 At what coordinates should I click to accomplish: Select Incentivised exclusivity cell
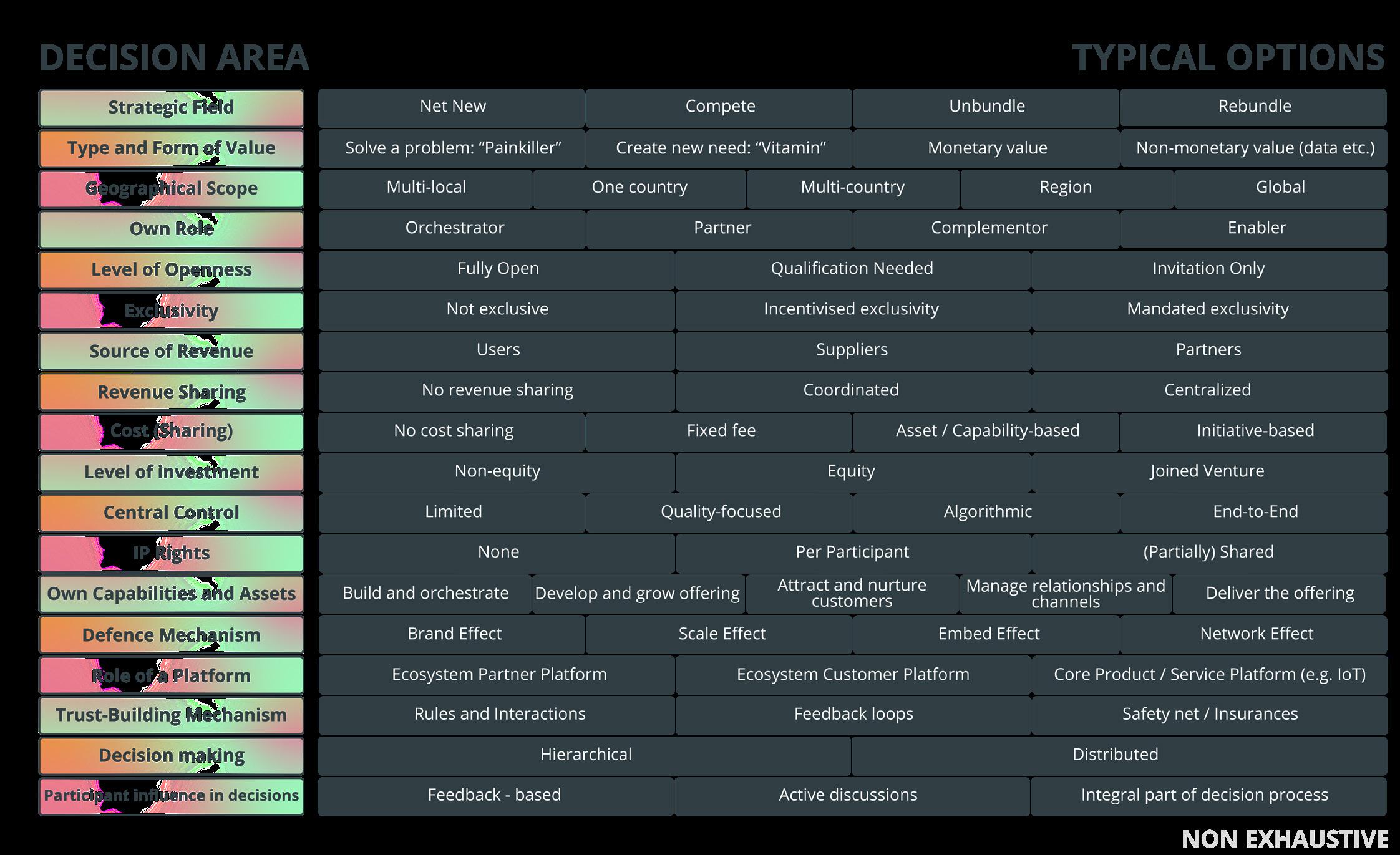coord(851,309)
